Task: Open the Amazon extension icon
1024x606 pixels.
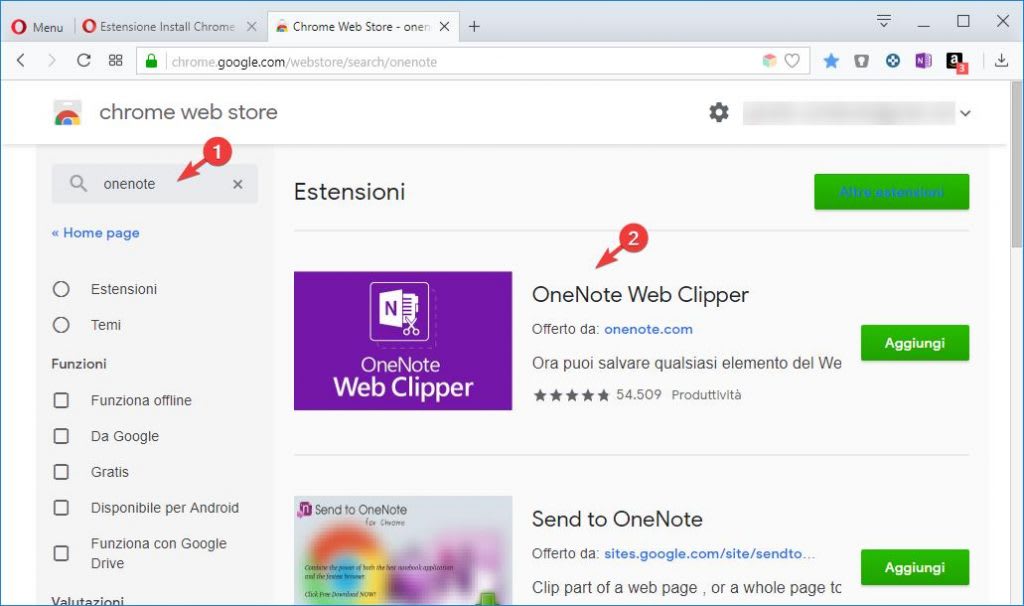Action: pyautogui.click(x=957, y=62)
